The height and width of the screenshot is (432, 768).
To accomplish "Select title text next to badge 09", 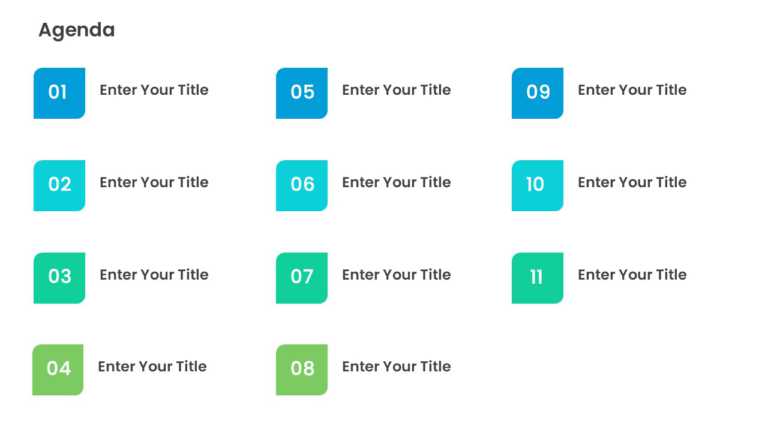I will 632,90.
